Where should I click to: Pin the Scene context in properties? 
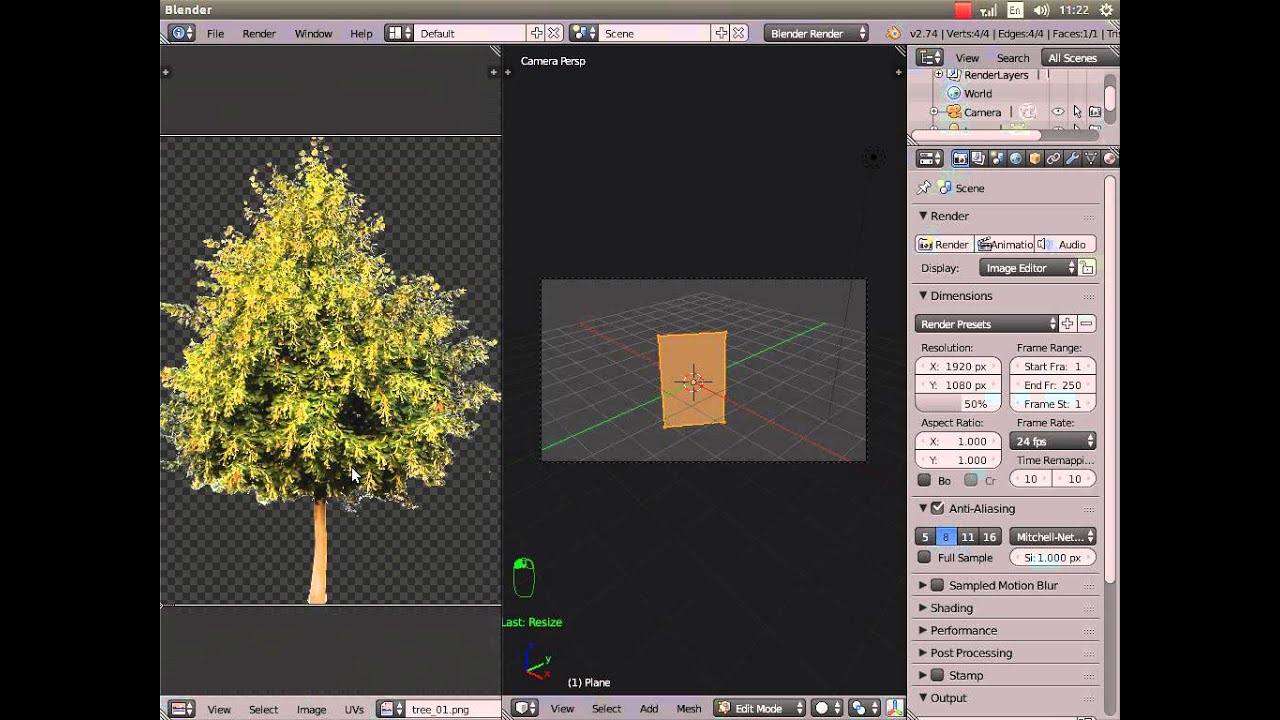point(924,188)
